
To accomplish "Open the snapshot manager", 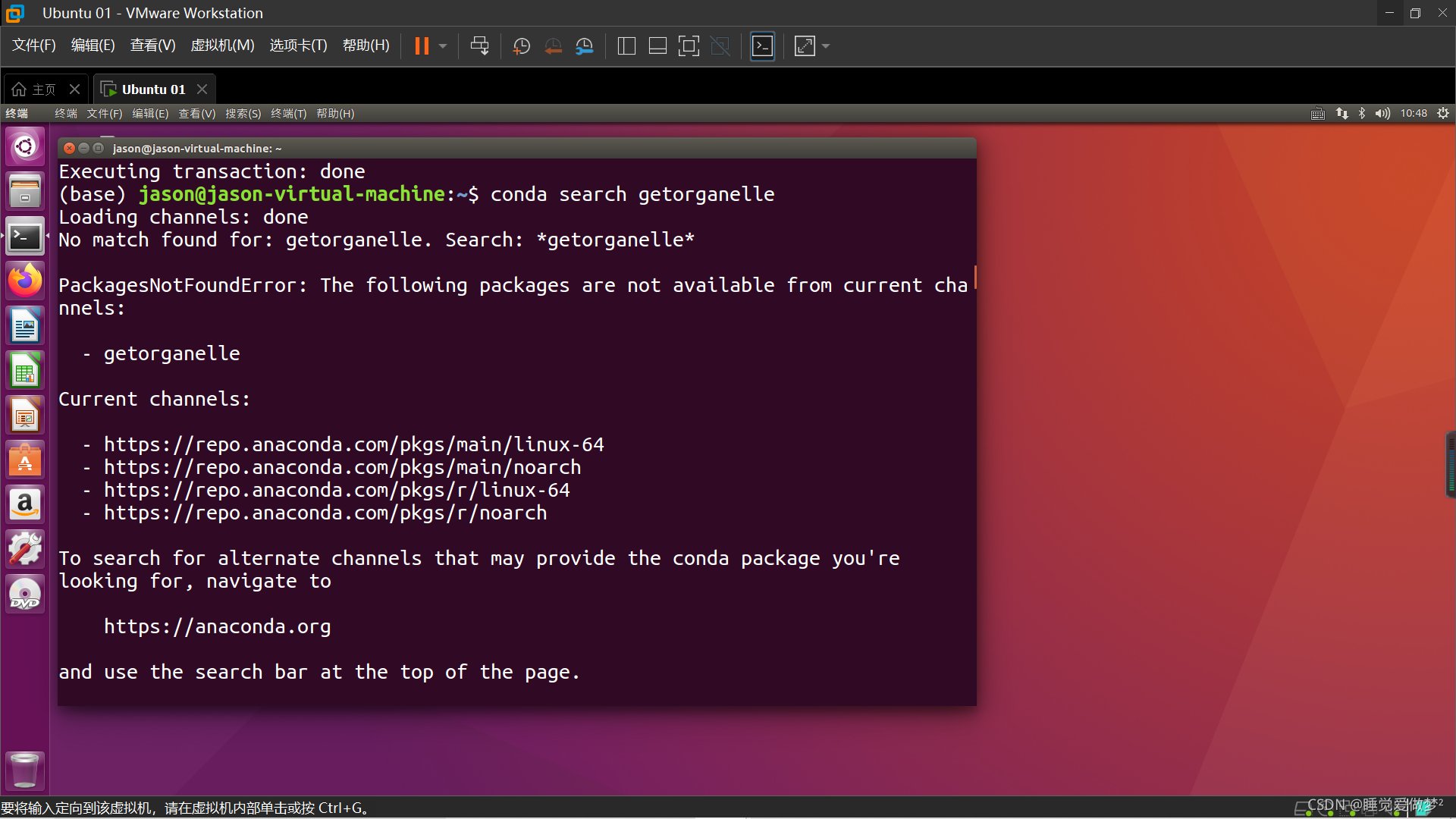I will point(584,46).
